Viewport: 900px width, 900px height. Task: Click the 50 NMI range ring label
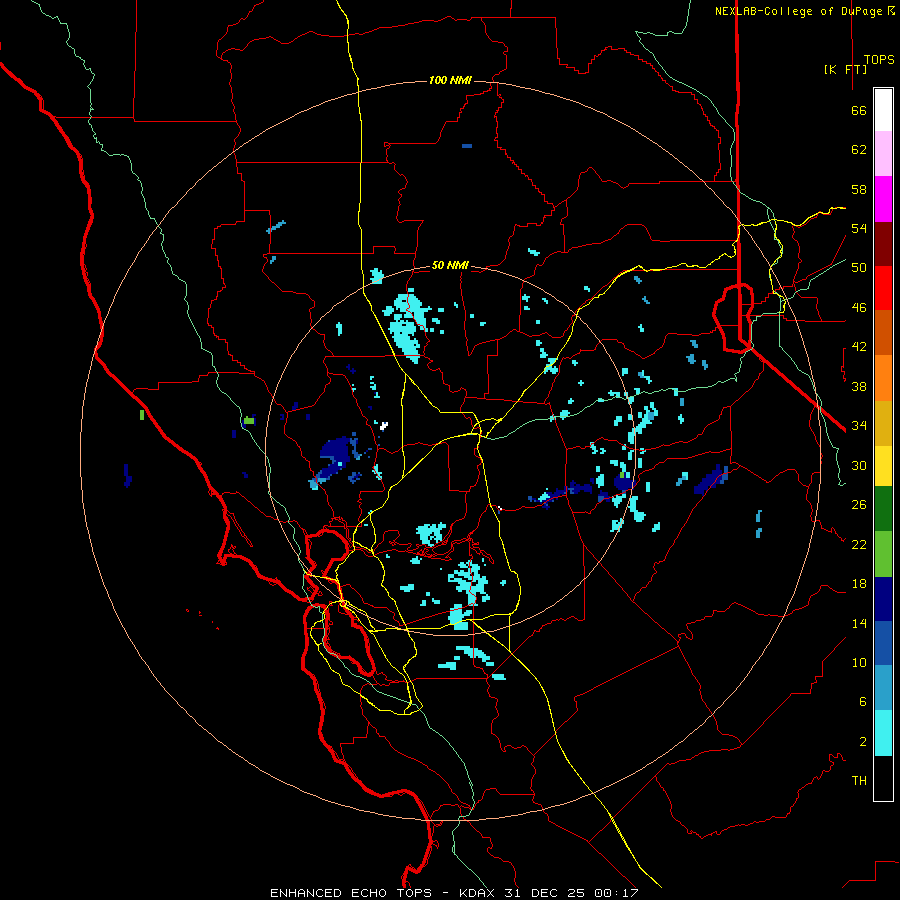click(x=450, y=265)
